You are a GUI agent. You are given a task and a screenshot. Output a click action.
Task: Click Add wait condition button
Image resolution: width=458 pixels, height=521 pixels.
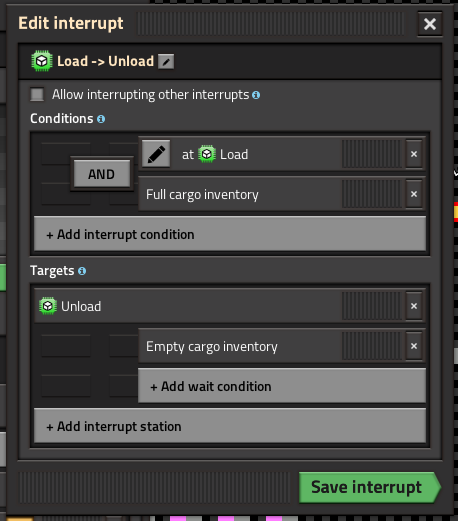click(x=282, y=386)
